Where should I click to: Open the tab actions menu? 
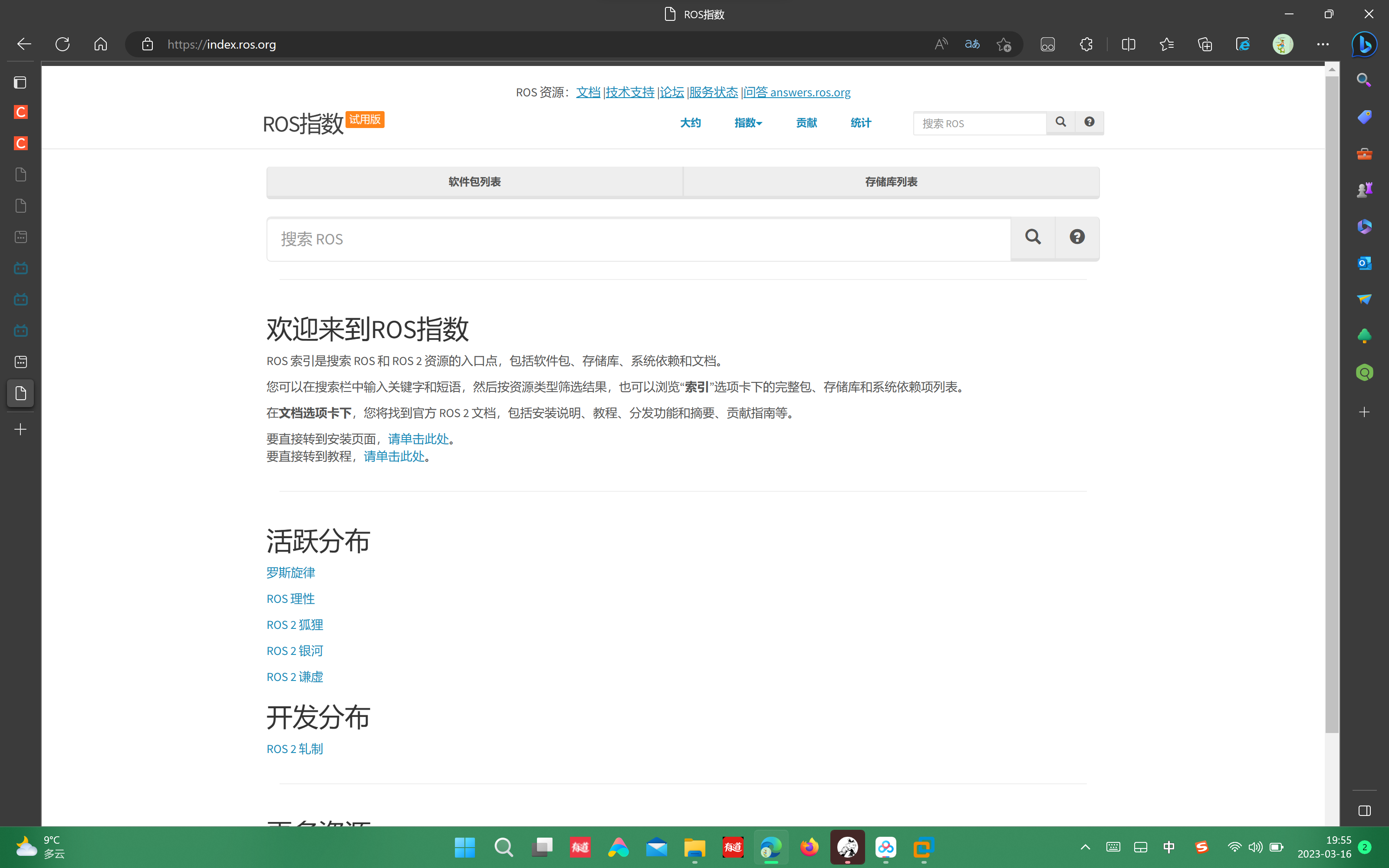pos(20,82)
